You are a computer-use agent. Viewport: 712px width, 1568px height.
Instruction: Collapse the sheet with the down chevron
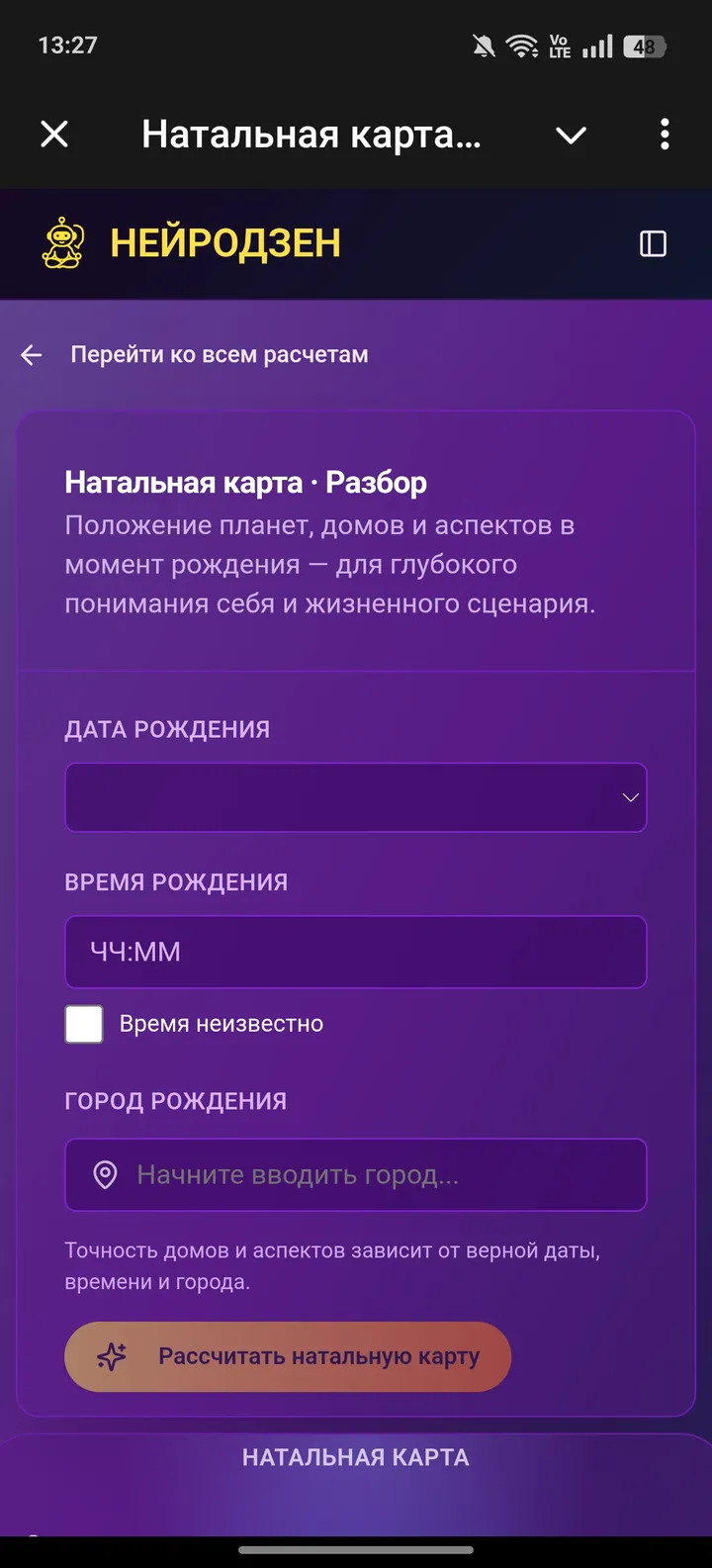click(x=572, y=135)
